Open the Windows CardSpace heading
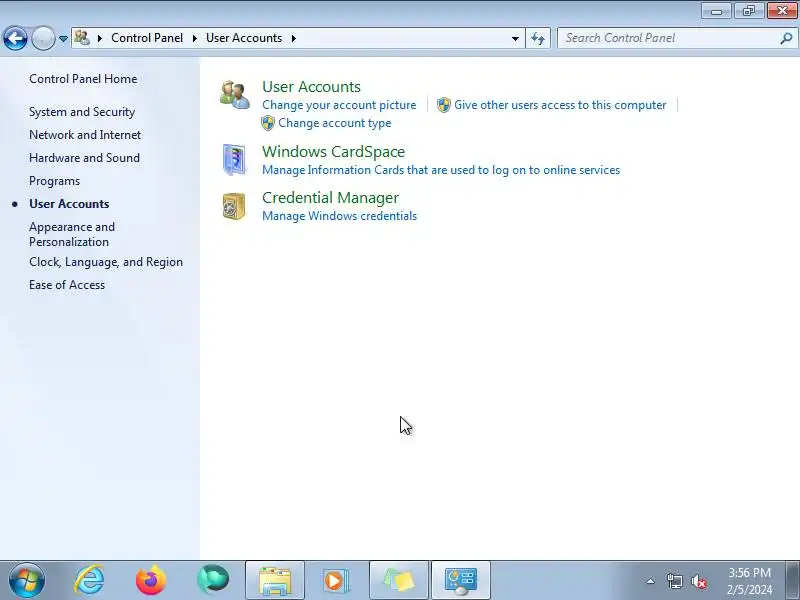Image resolution: width=800 pixels, height=600 pixels. (x=334, y=152)
